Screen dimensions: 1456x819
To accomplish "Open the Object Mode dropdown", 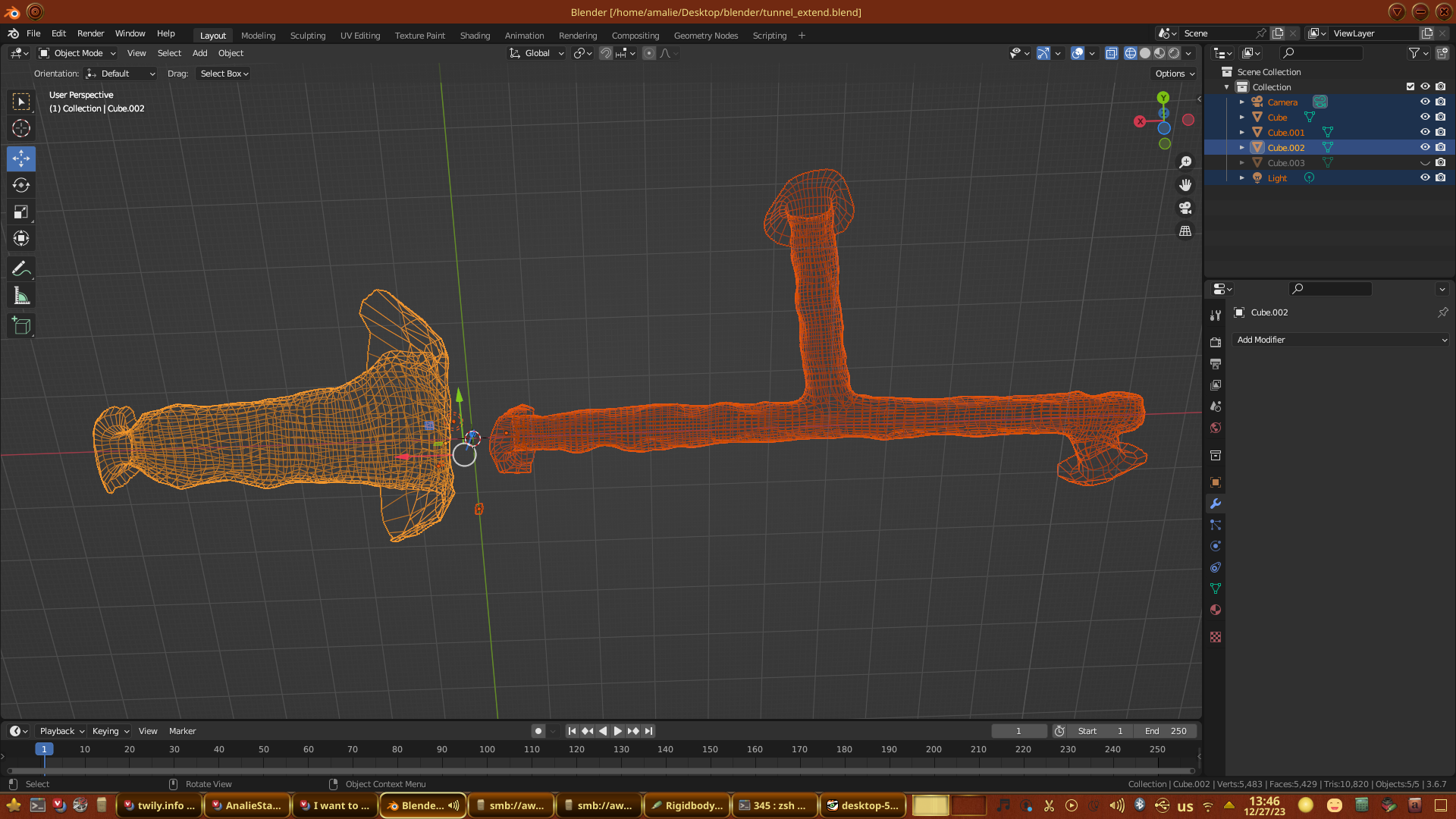I will 77,53.
